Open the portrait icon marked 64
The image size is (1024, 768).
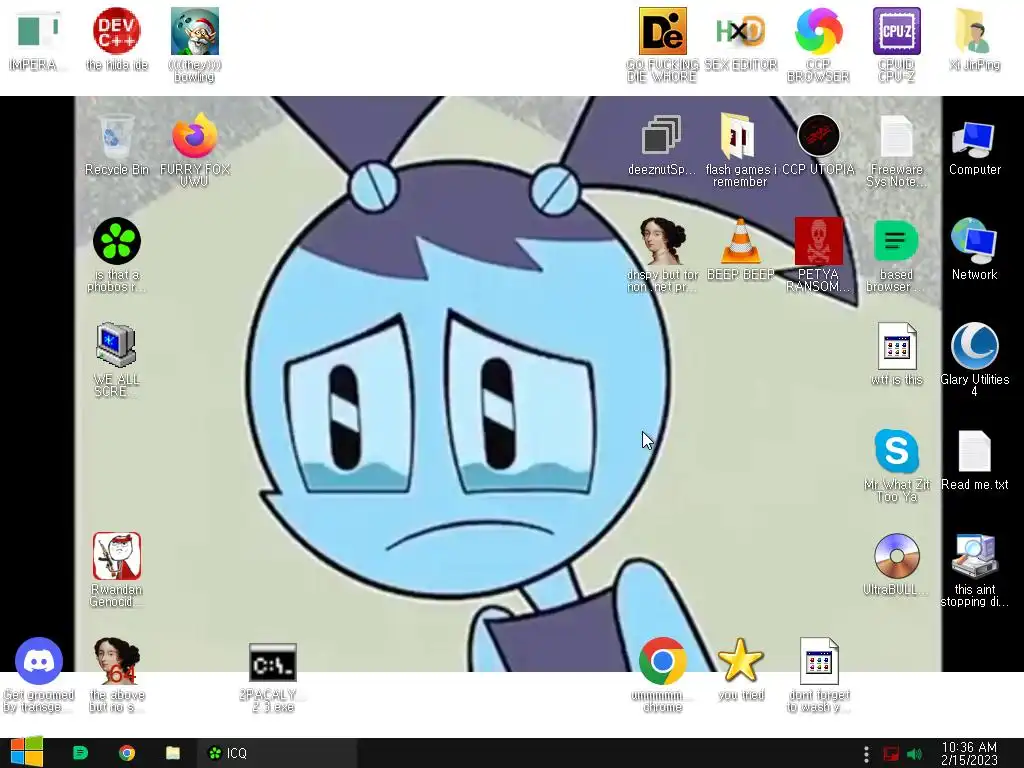coord(116,661)
